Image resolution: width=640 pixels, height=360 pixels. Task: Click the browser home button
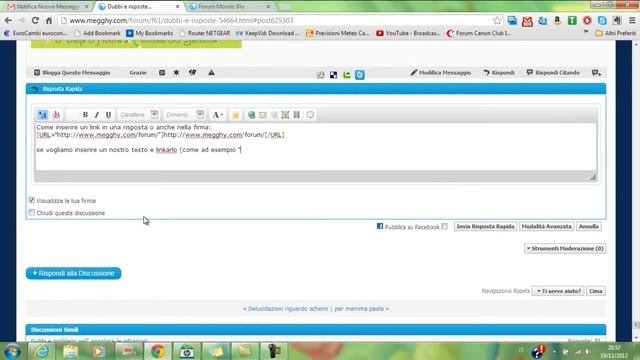[x=49, y=20]
